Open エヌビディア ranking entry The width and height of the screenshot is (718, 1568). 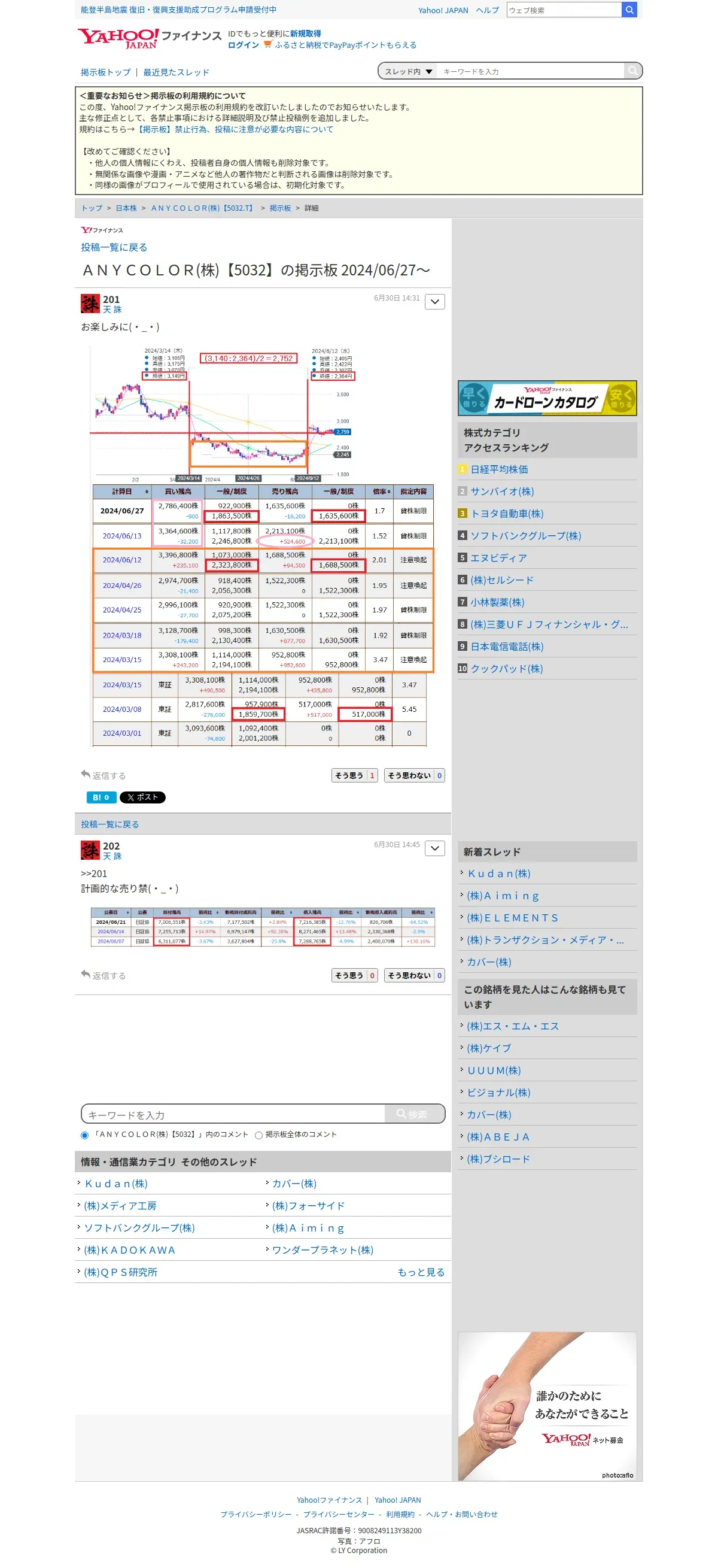pos(499,557)
